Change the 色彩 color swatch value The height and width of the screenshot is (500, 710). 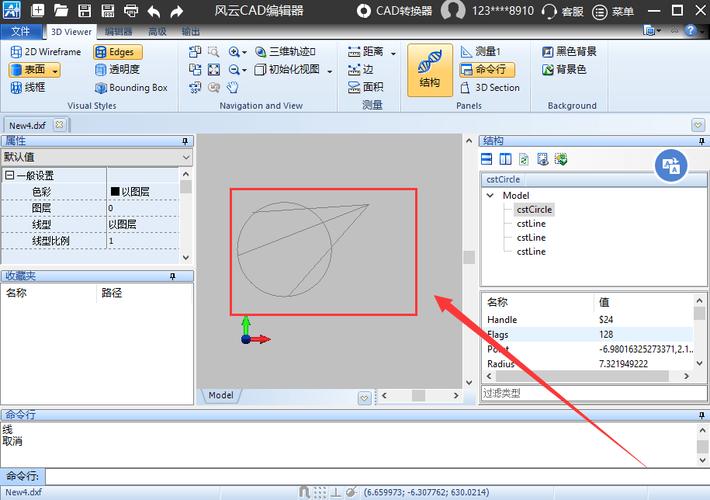click(x=115, y=191)
